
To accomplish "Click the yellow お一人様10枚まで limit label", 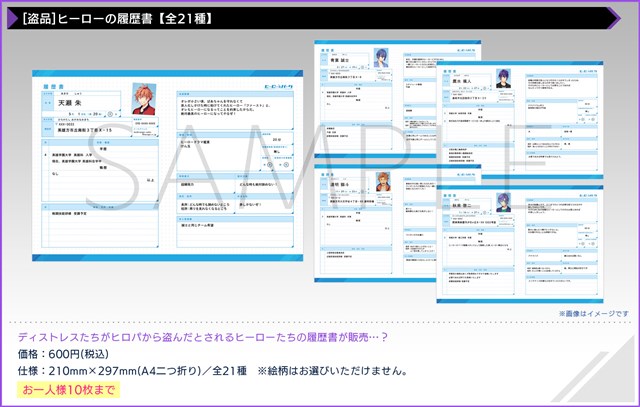I will (x=69, y=389).
